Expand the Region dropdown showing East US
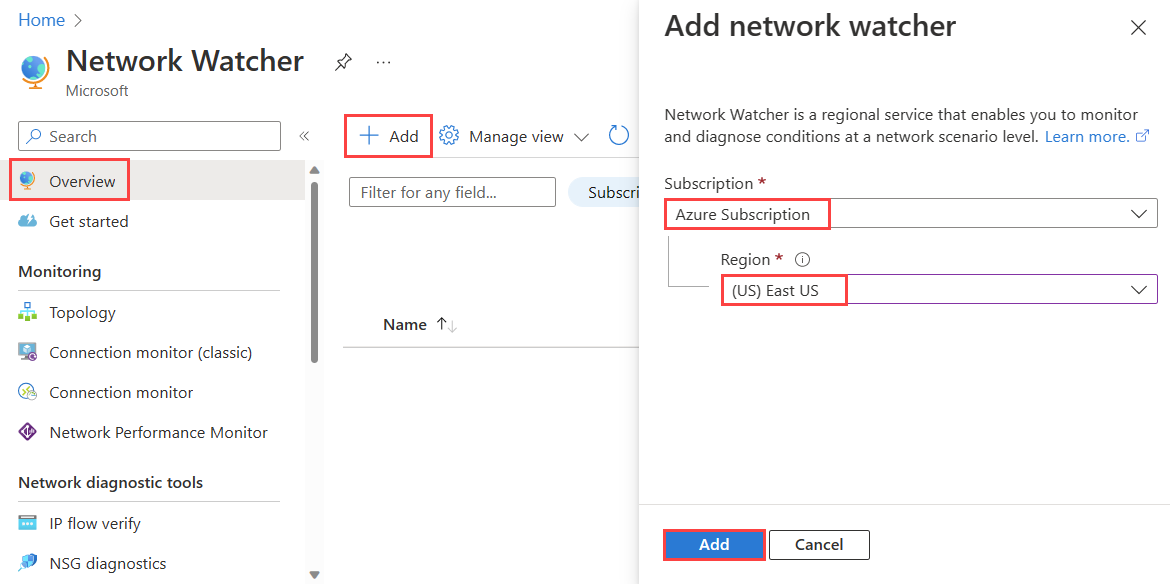Image resolution: width=1170 pixels, height=584 pixels. (939, 290)
